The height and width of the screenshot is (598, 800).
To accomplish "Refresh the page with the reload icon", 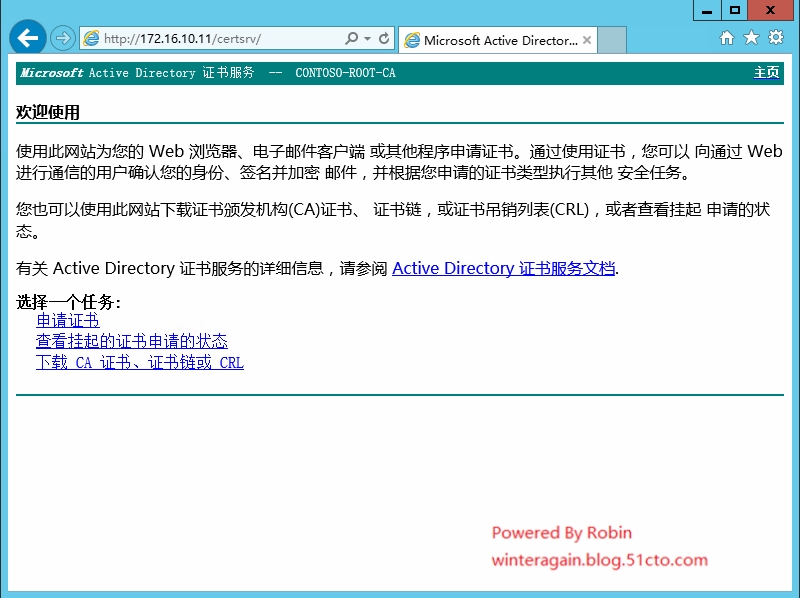I will coord(384,38).
